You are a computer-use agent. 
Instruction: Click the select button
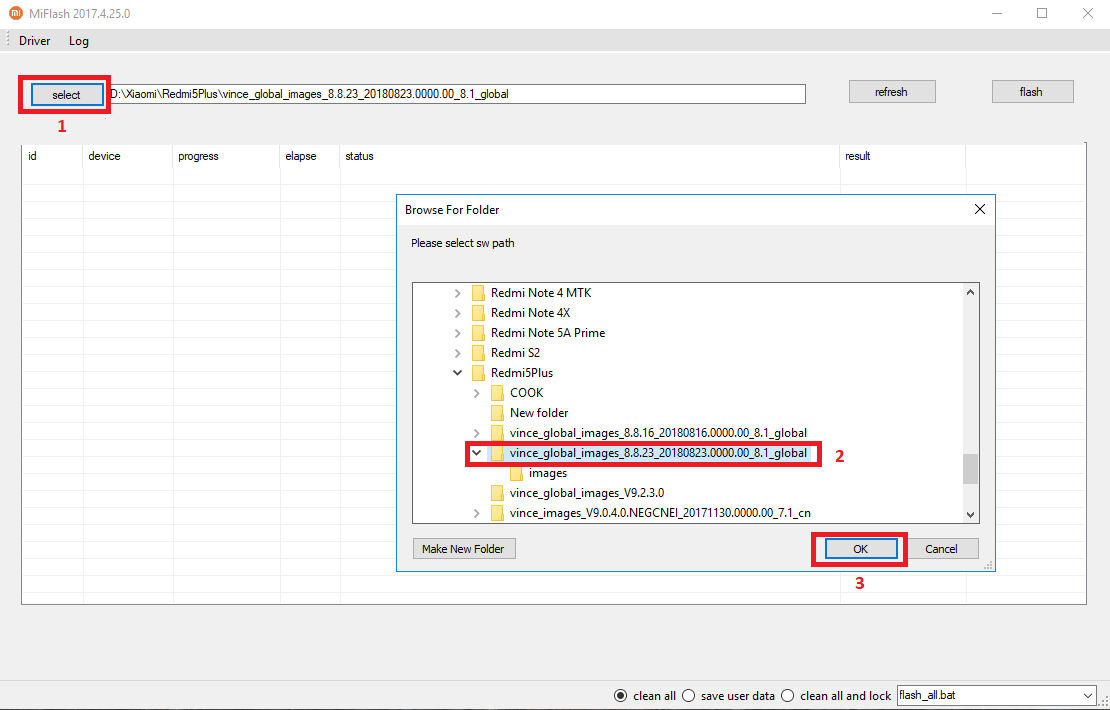pos(67,95)
